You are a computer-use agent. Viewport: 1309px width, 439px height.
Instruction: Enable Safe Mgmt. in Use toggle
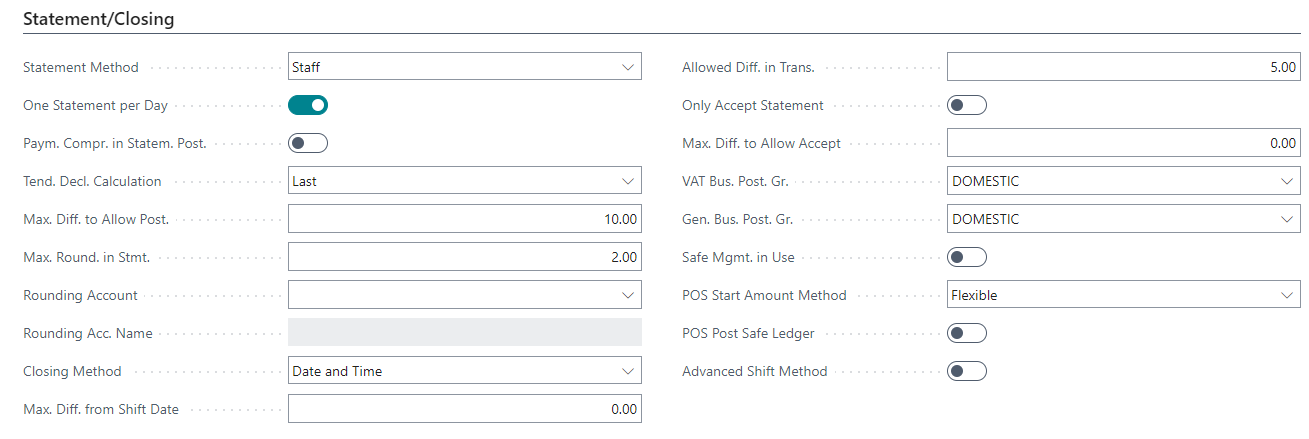click(x=966, y=257)
